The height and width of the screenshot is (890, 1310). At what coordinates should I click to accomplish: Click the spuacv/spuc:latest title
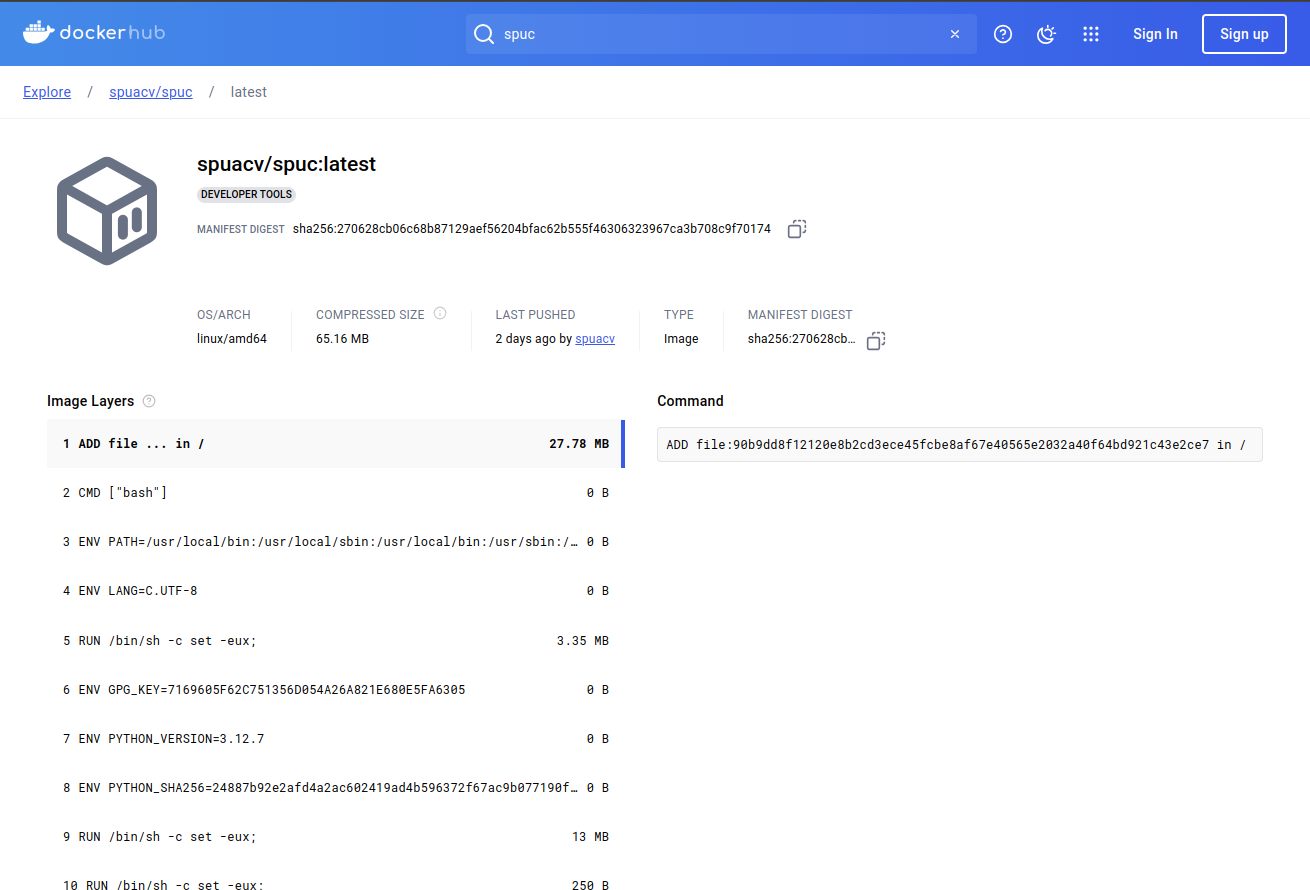tap(286, 164)
